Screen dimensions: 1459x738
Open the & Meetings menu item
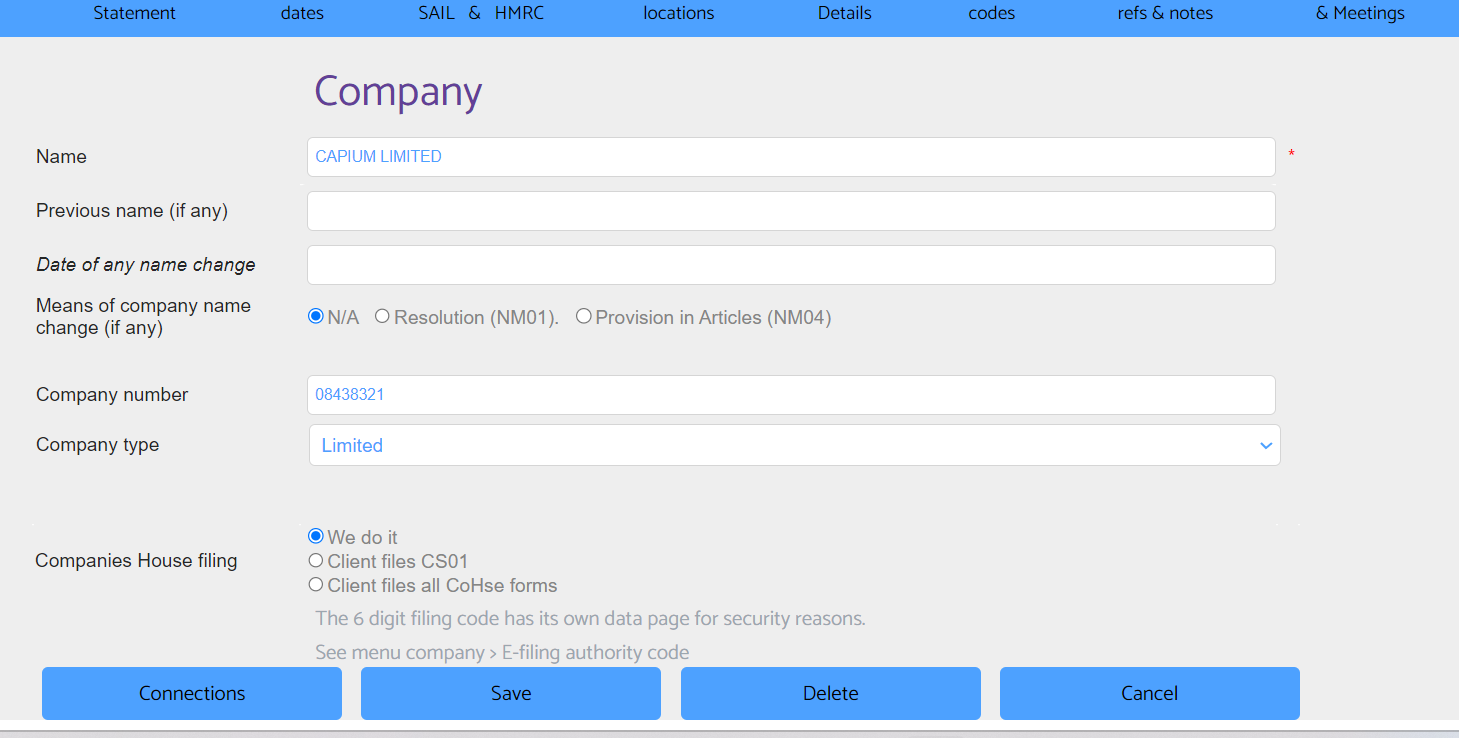tap(1360, 13)
